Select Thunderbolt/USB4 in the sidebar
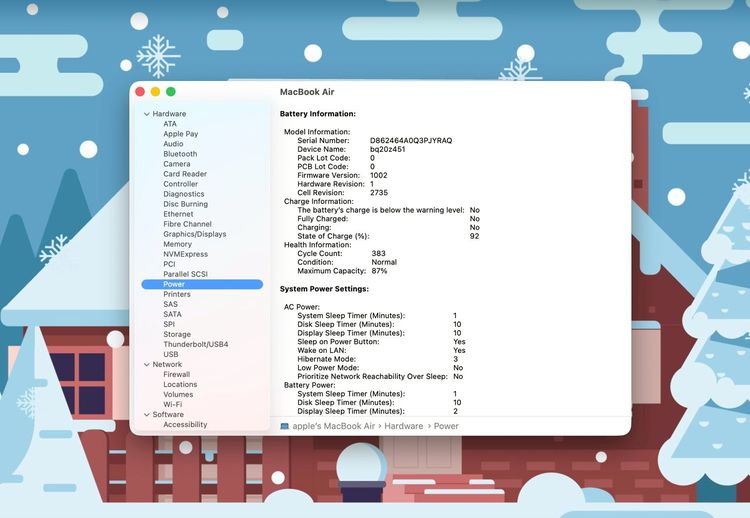This screenshot has width=750, height=518. pyautogui.click(x=196, y=345)
